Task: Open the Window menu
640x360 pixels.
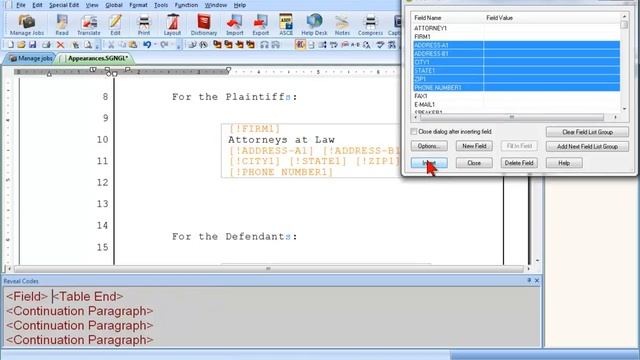Action: tap(216, 5)
